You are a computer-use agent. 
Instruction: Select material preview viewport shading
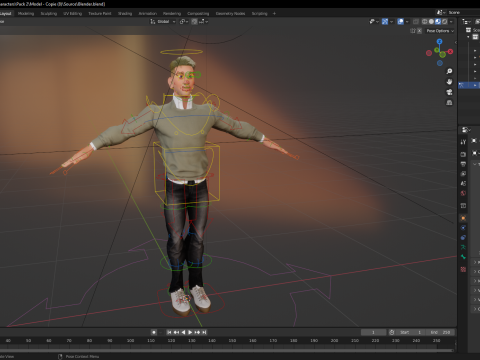[438, 21]
